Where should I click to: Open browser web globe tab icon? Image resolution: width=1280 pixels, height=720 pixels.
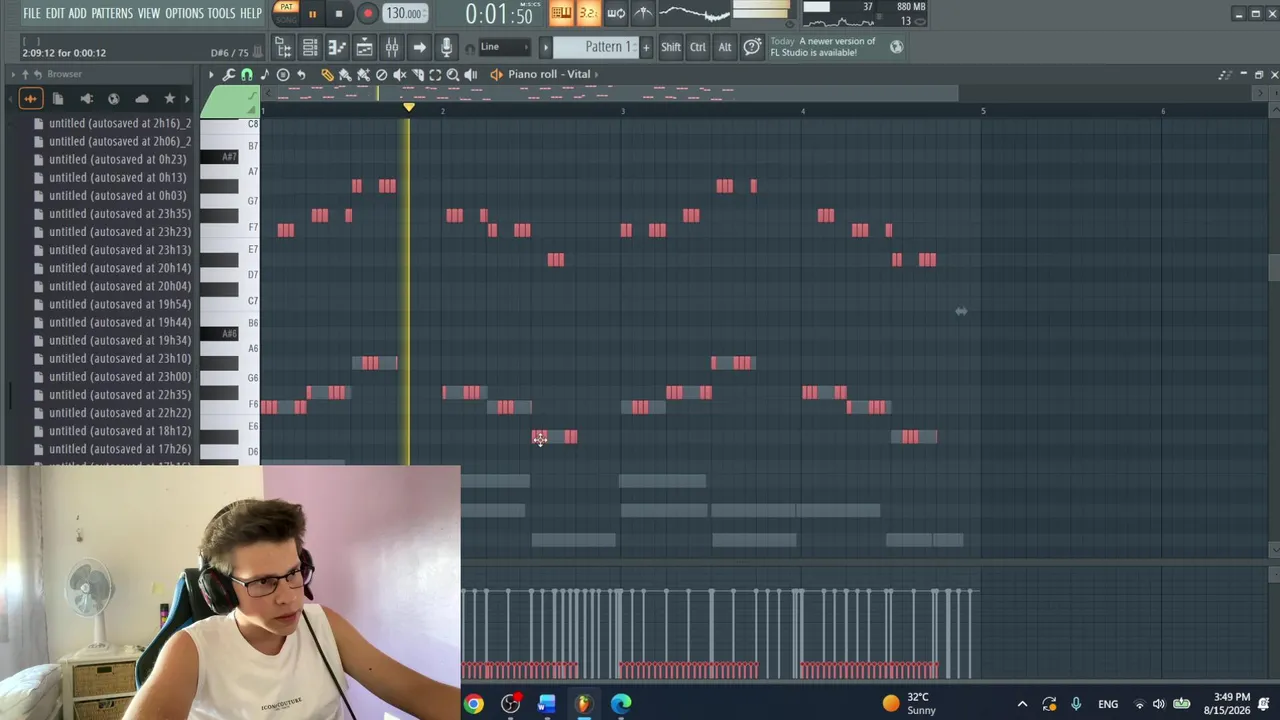(x=113, y=98)
